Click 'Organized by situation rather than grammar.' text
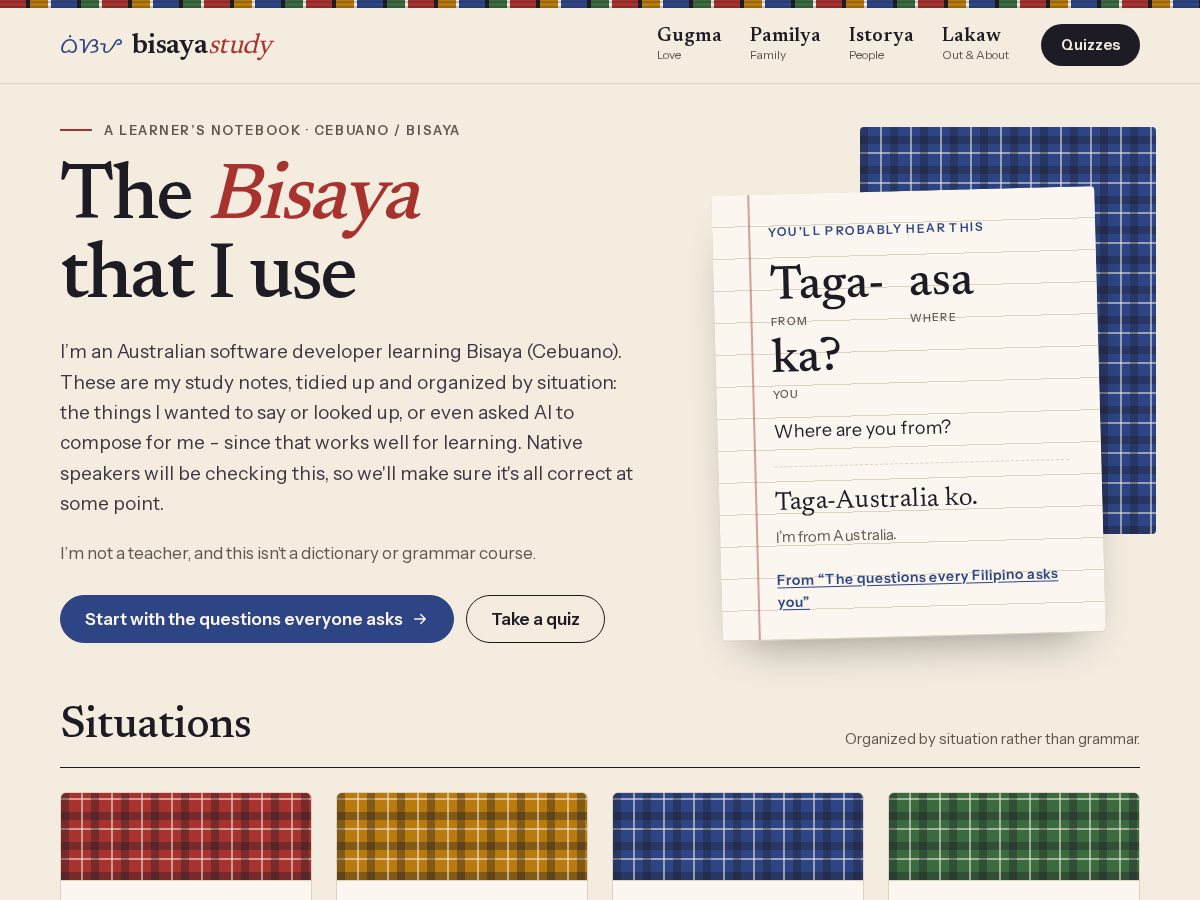 (x=992, y=739)
